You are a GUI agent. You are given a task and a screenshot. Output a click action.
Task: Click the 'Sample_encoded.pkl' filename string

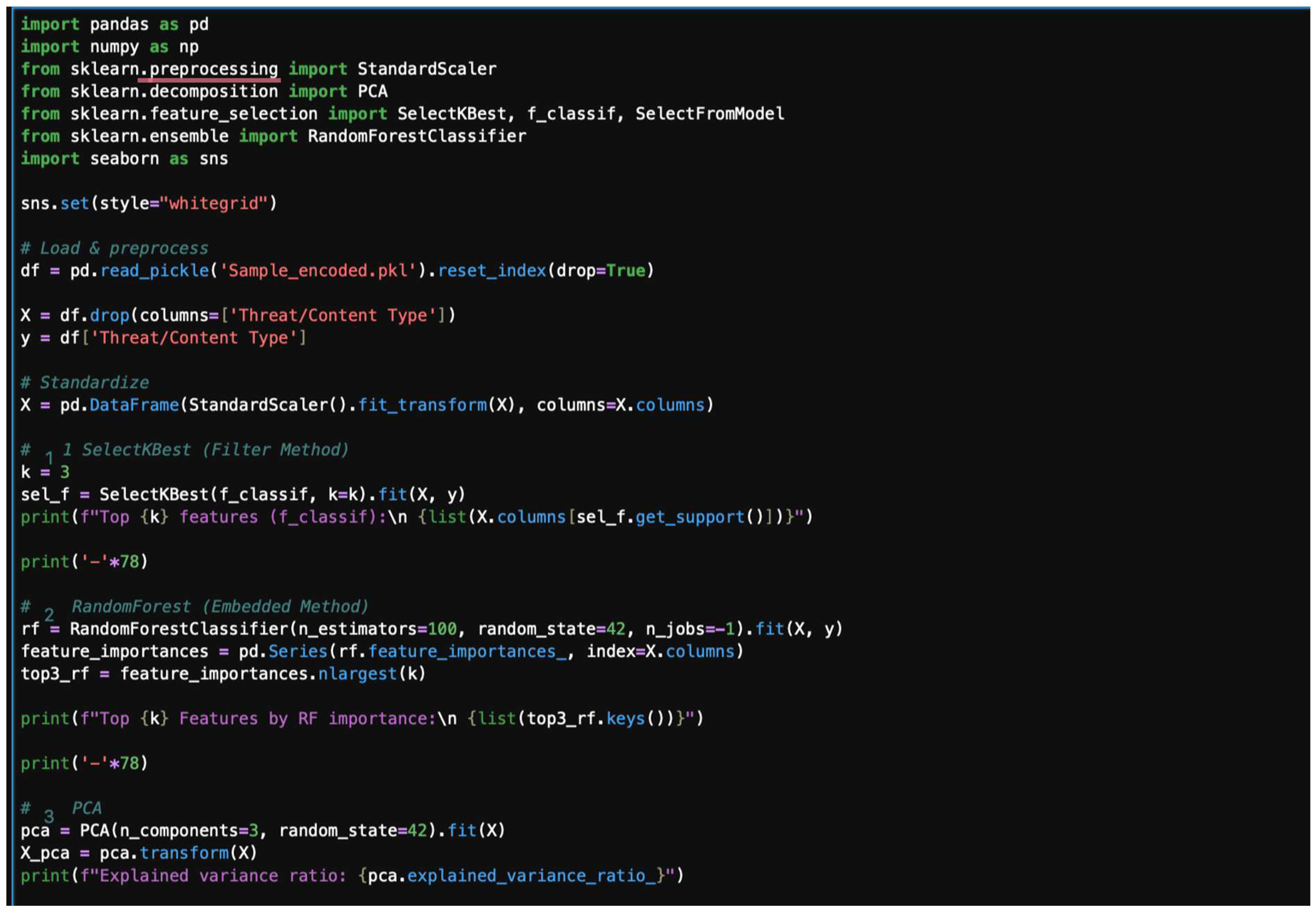tap(319, 270)
